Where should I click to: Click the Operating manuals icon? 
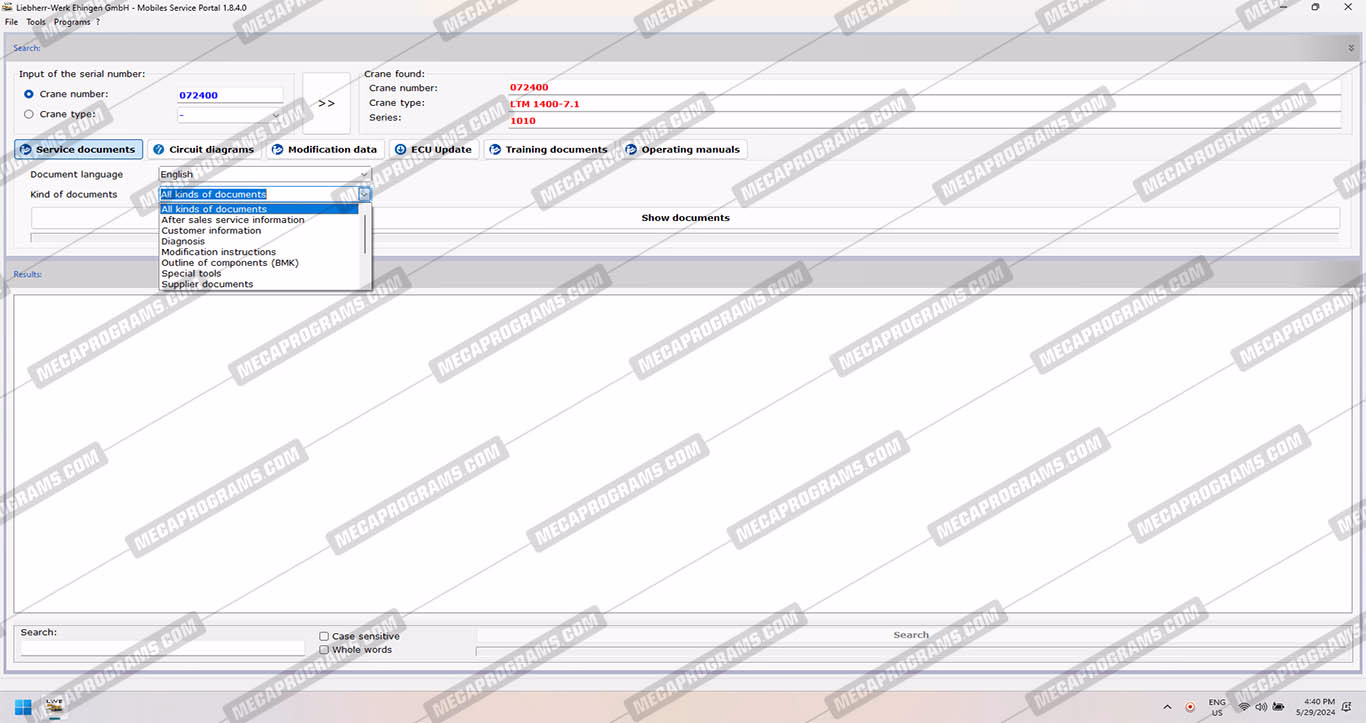coord(631,150)
